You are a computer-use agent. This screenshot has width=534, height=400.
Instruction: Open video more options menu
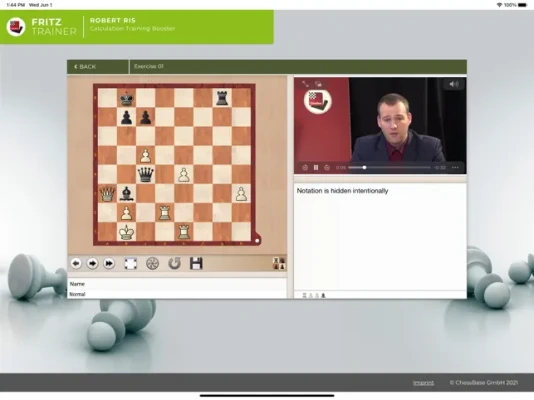click(x=455, y=167)
